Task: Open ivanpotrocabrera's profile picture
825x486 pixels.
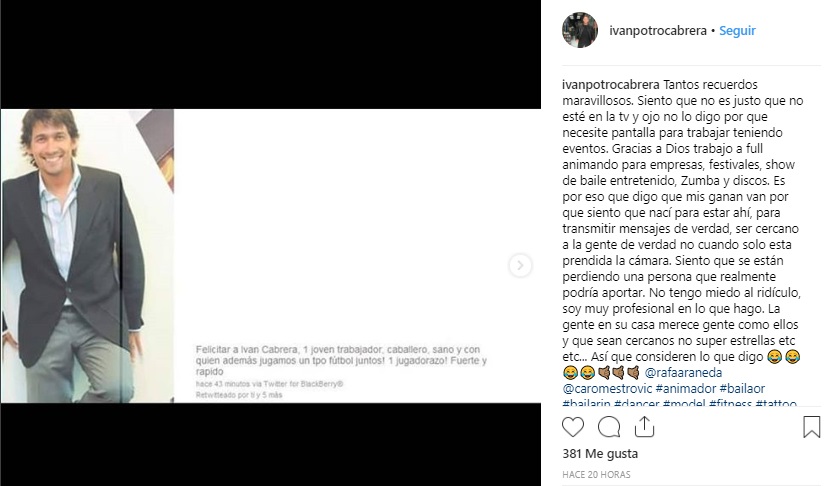Action: [x=580, y=30]
